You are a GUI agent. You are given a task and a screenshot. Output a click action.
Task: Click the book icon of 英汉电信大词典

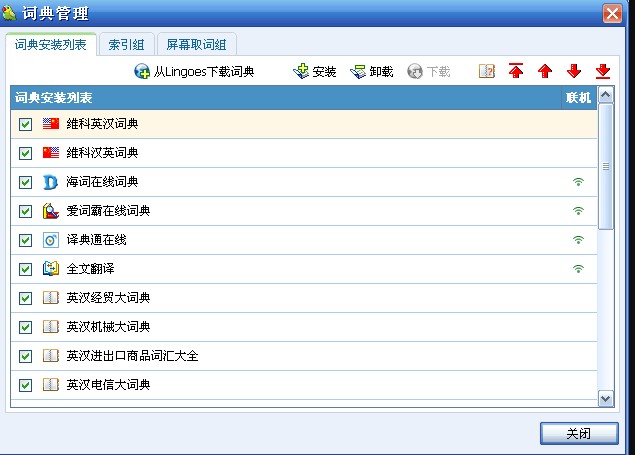click(x=51, y=385)
